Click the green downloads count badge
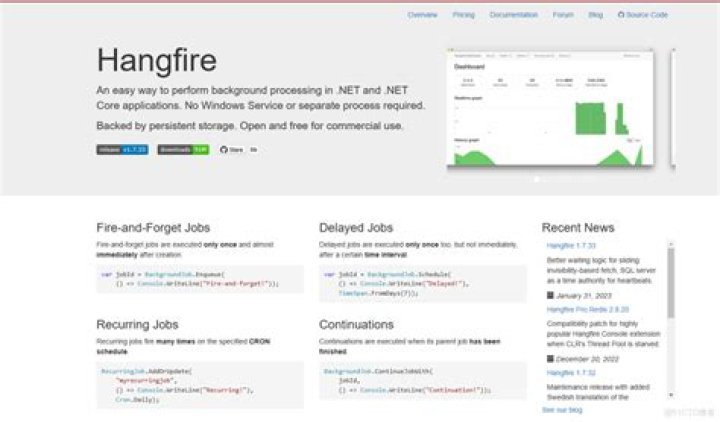The height and width of the screenshot is (422, 720). point(183,150)
